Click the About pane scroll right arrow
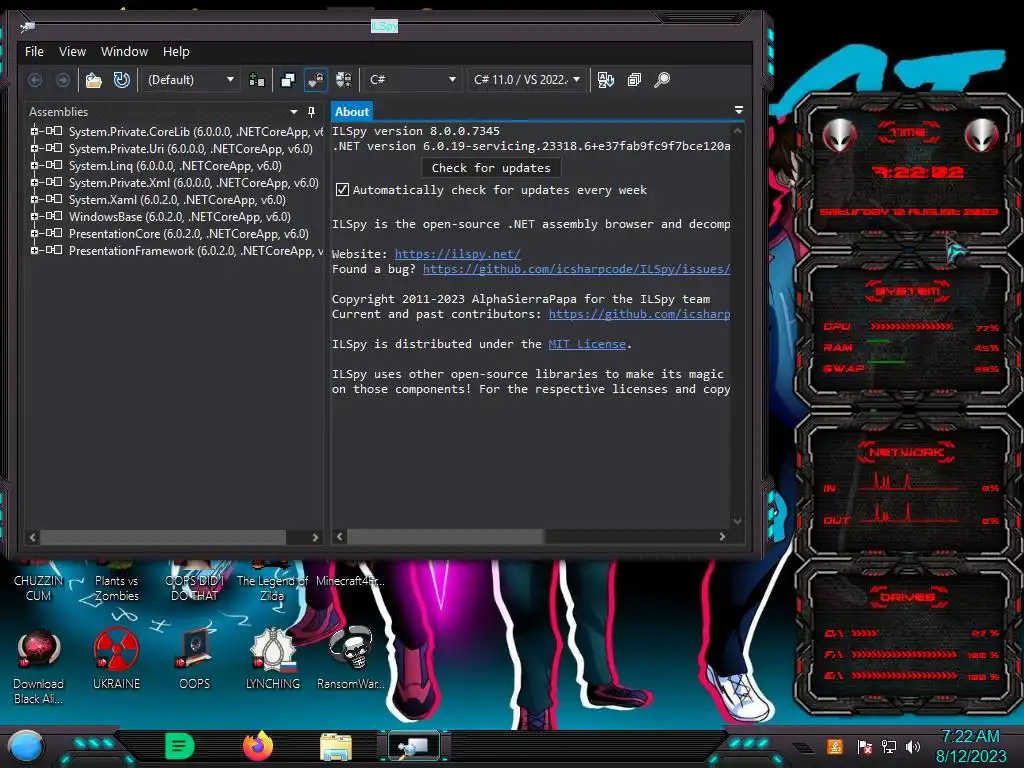 tap(722, 537)
